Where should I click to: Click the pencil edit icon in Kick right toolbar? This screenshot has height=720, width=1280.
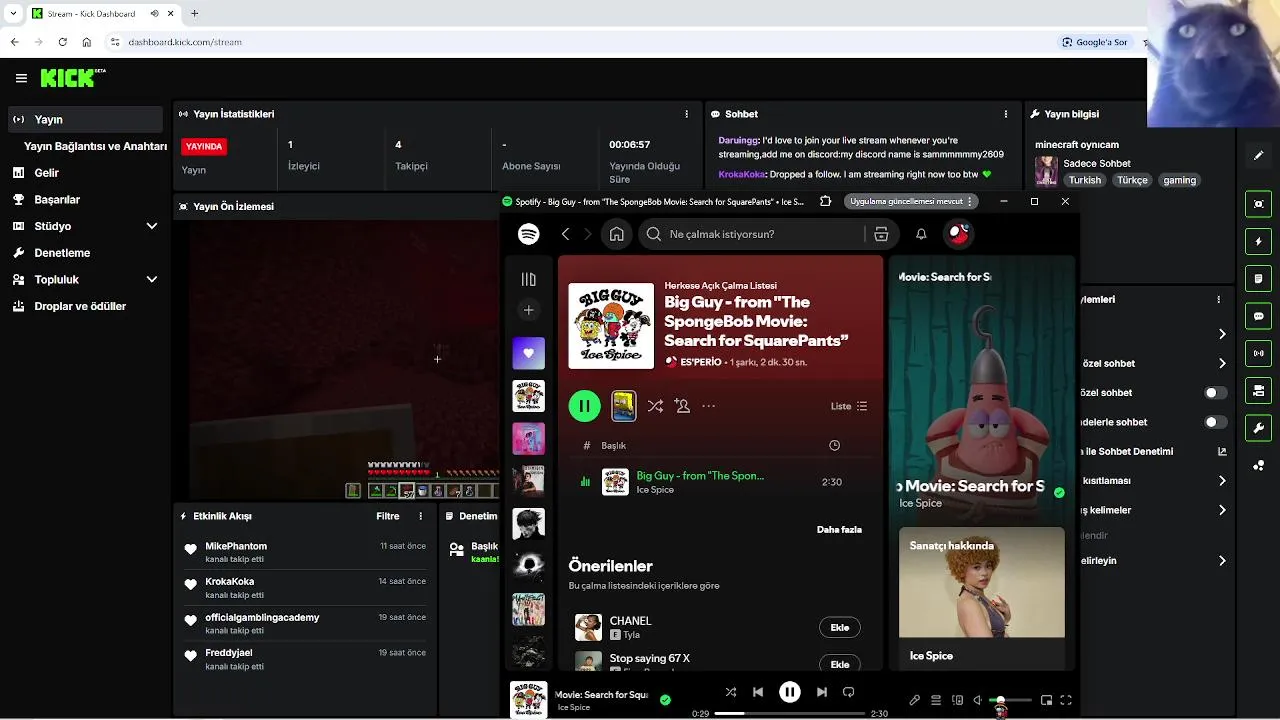point(1259,156)
